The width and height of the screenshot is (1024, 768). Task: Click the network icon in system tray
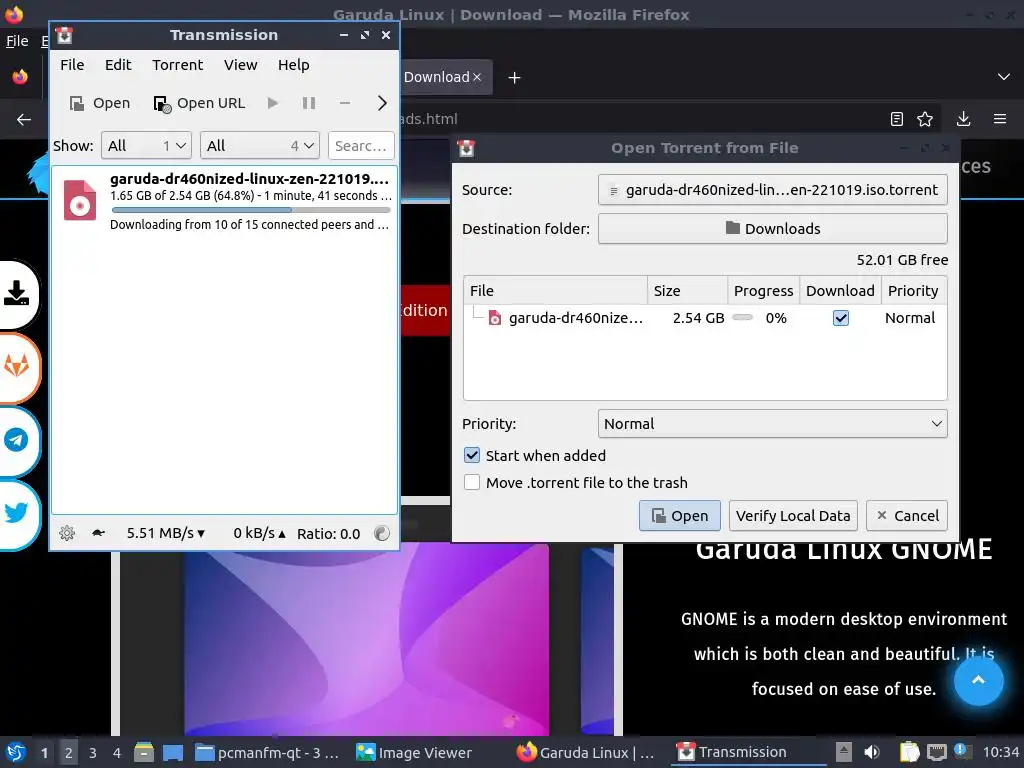(936, 752)
